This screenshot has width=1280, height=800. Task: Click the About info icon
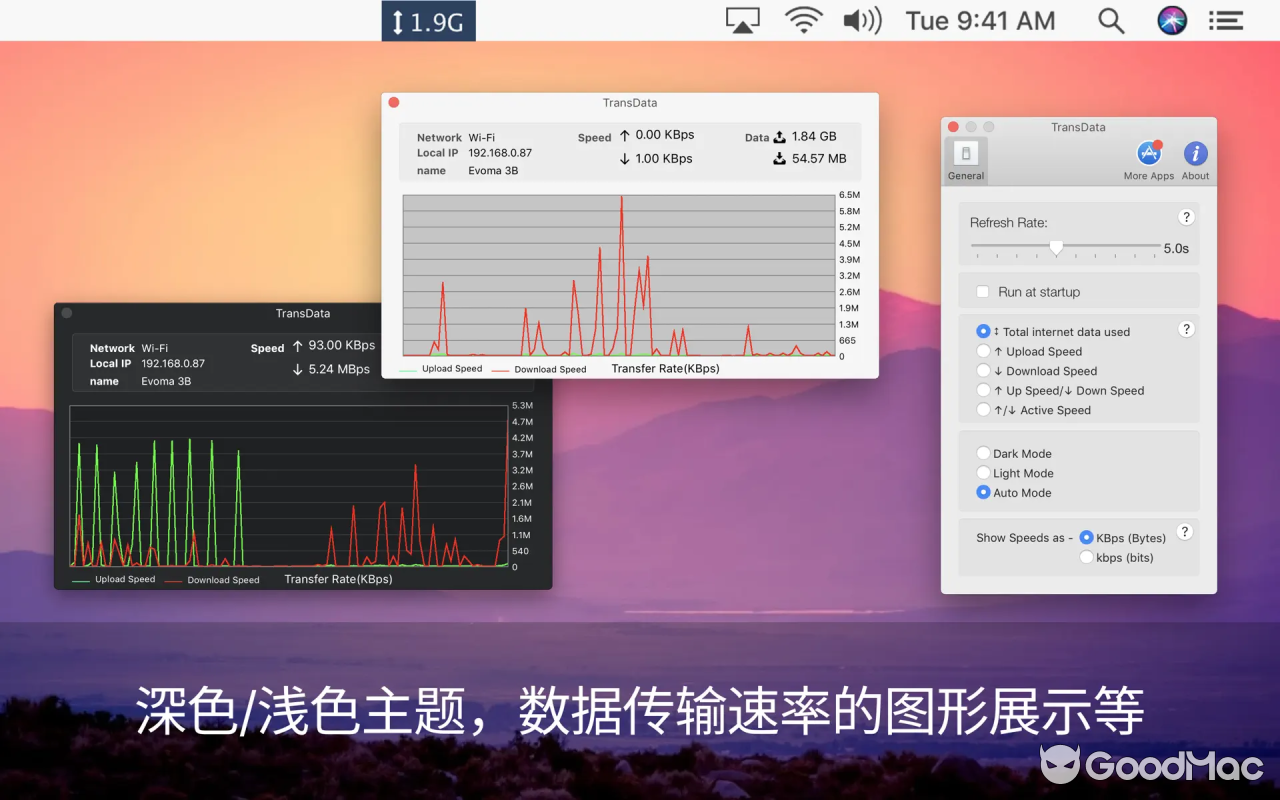coord(1194,152)
